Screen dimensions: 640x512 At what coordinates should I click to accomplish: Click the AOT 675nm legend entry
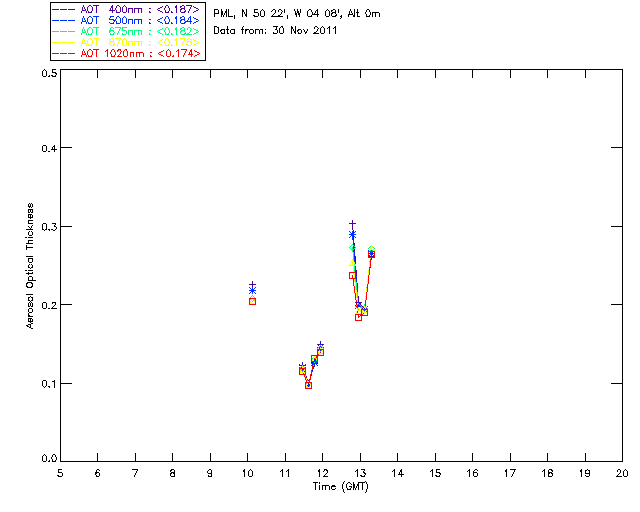pos(126,31)
